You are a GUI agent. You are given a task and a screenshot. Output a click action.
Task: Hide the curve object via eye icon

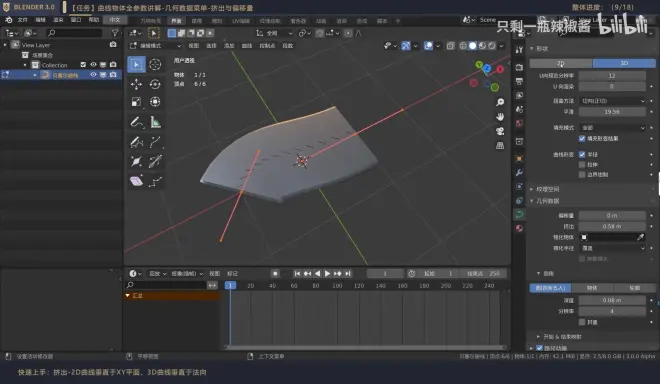(93, 75)
